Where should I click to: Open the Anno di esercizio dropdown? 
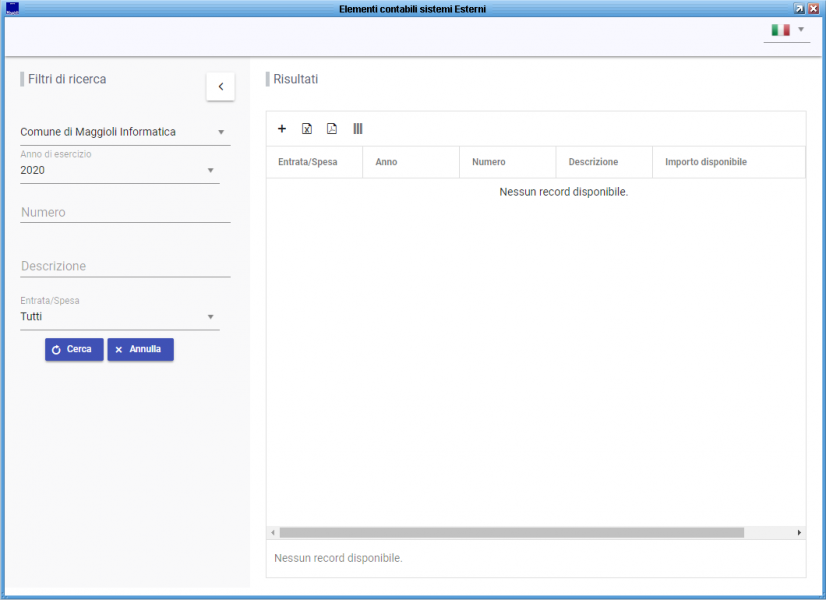click(210, 170)
